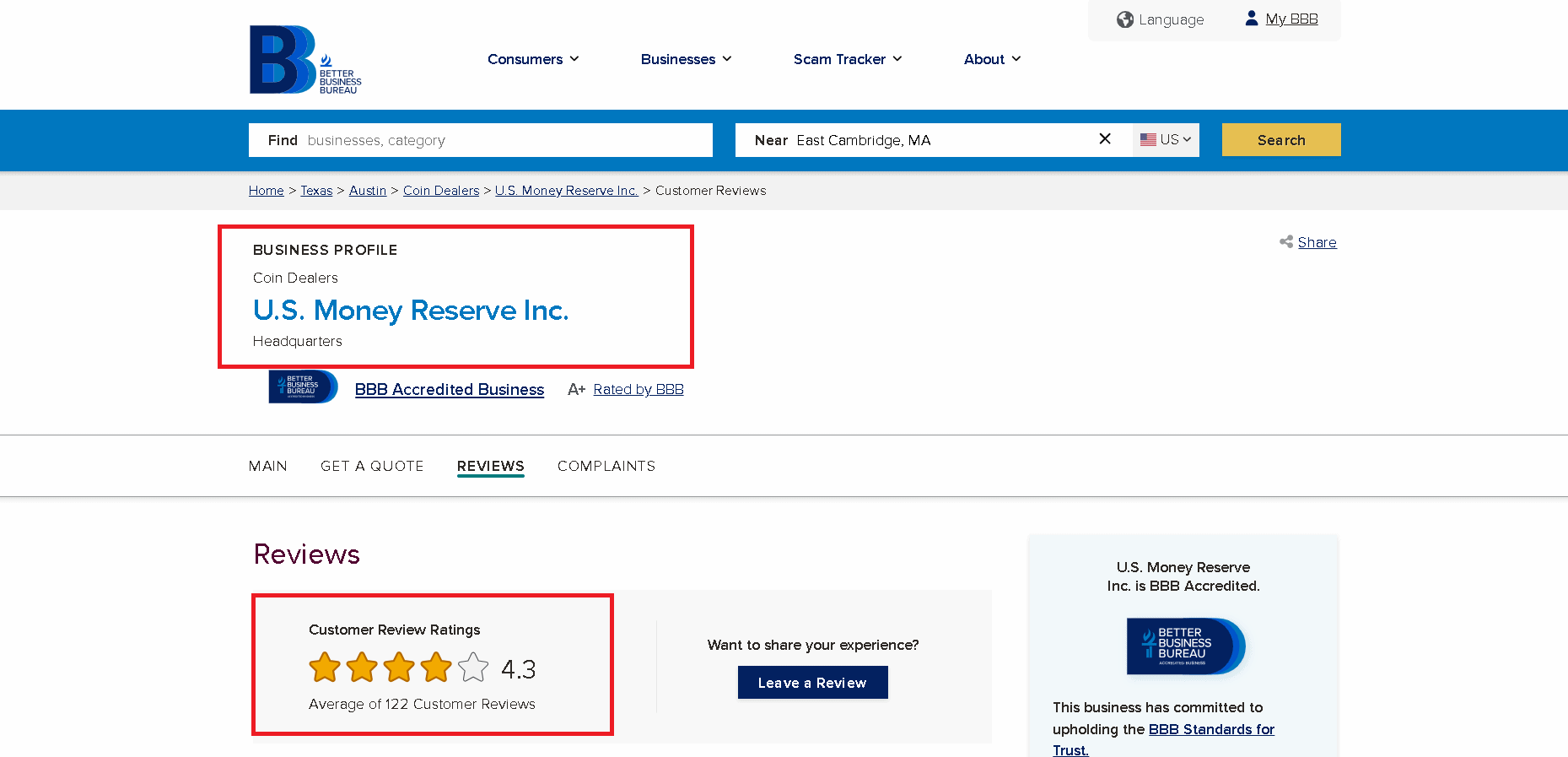
Task: Click the first review star
Action: click(x=325, y=668)
